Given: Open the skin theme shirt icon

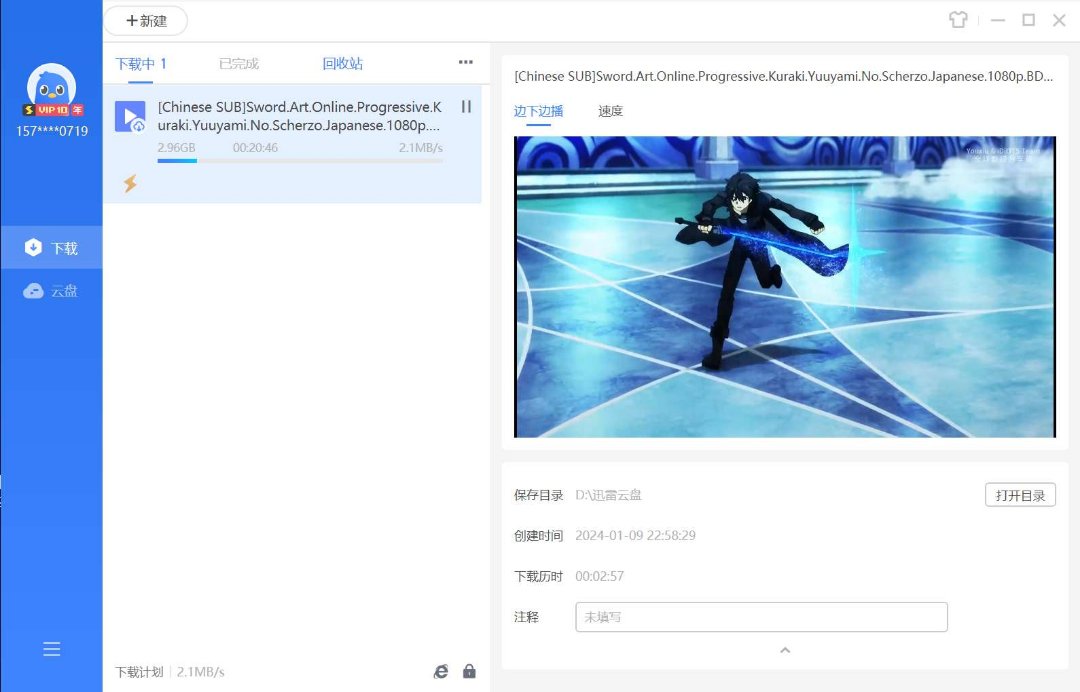Looking at the screenshot, I should click(958, 20).
